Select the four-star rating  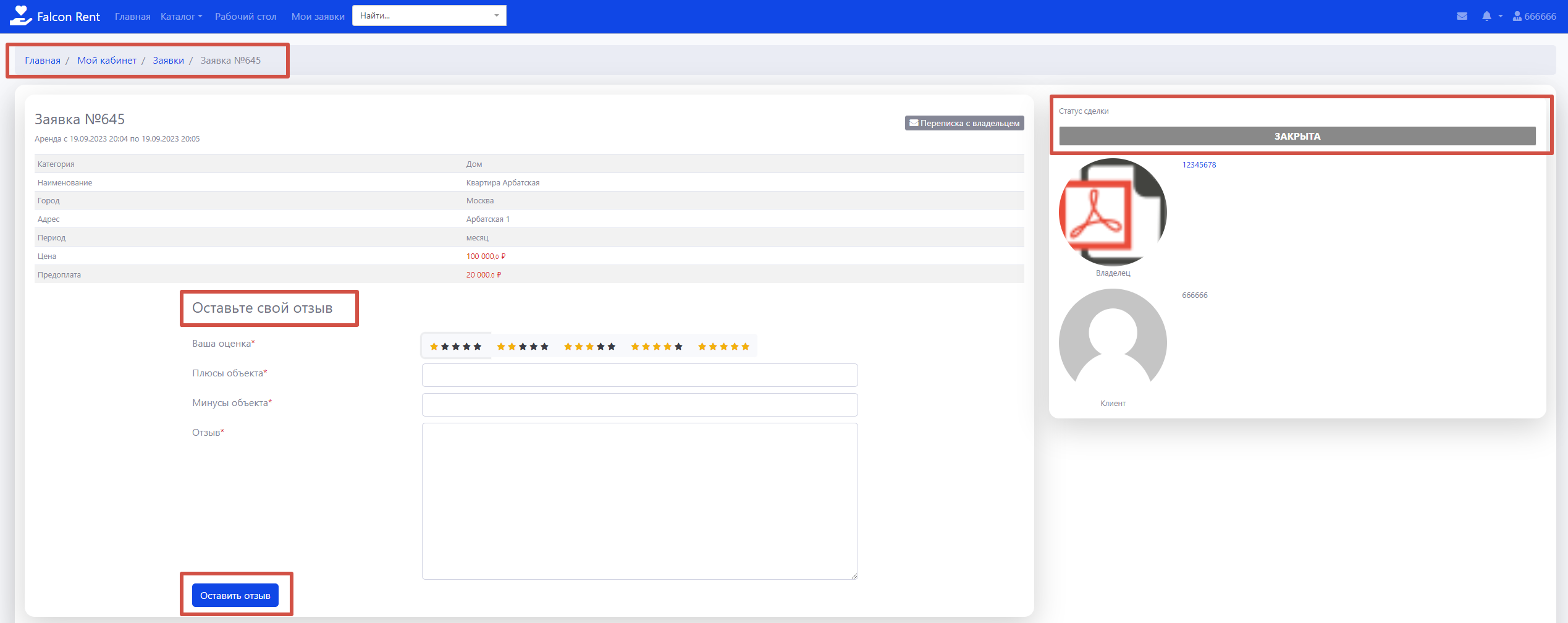[656, 347]
